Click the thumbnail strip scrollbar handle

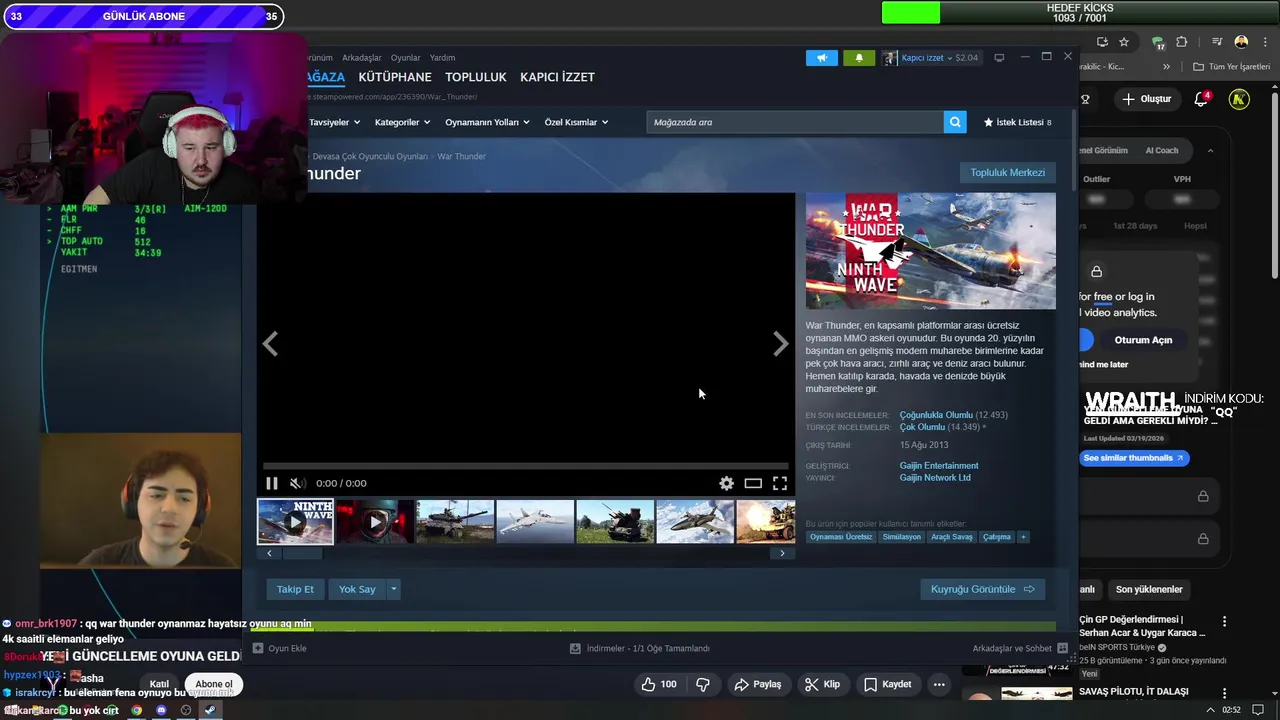(x=301, y=553)
